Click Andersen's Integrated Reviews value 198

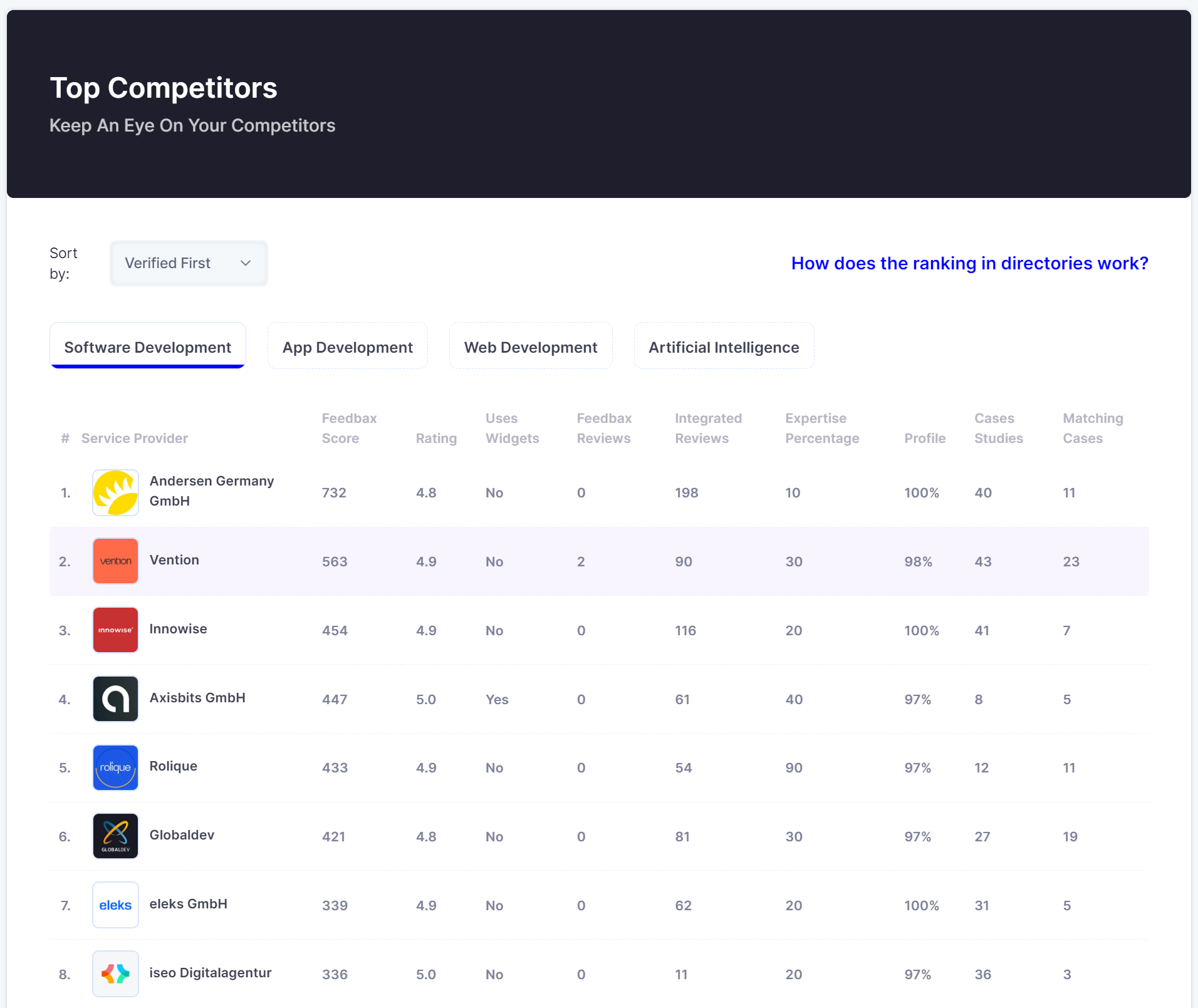click(686, 493)
